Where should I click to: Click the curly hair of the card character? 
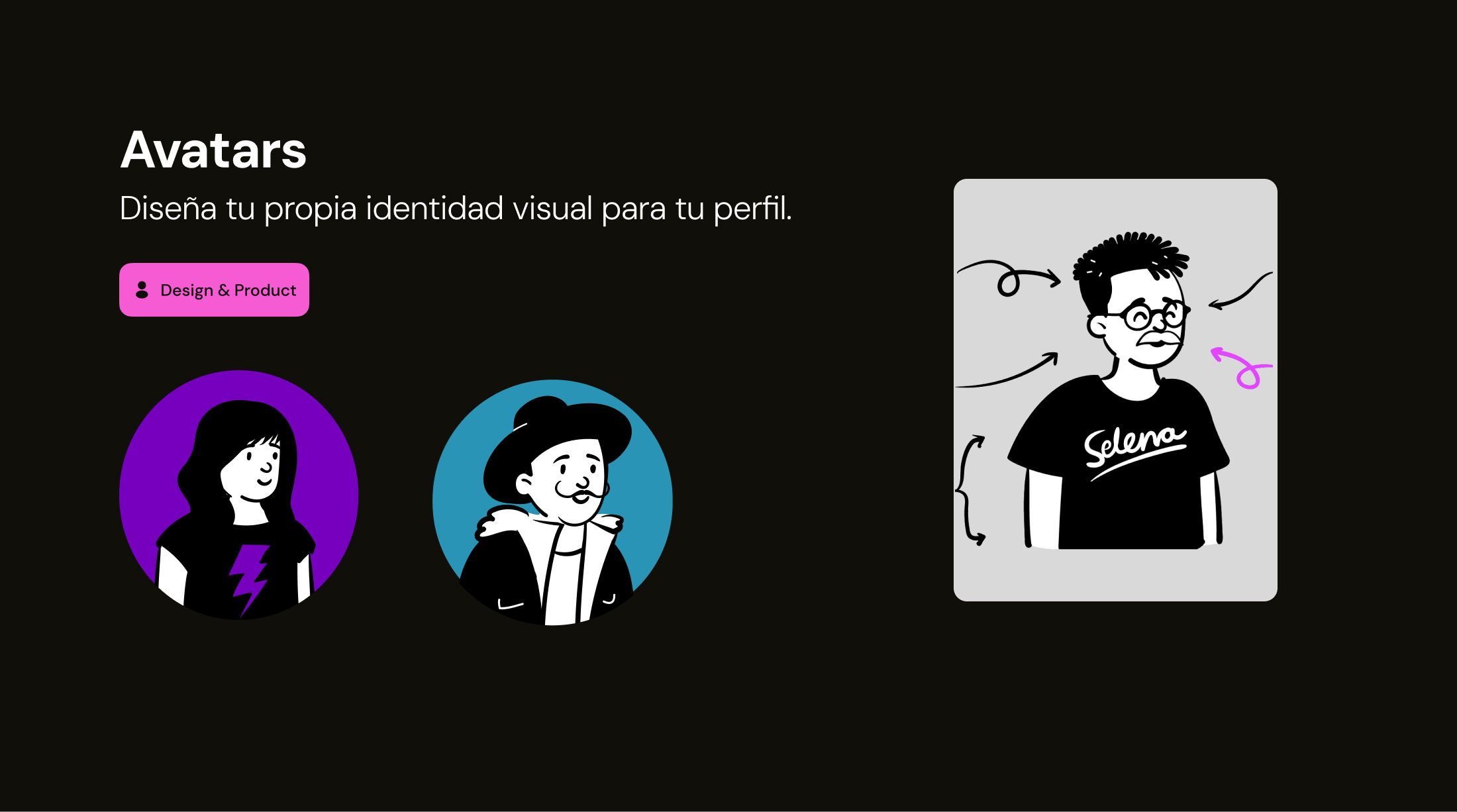coord(1131,260)
